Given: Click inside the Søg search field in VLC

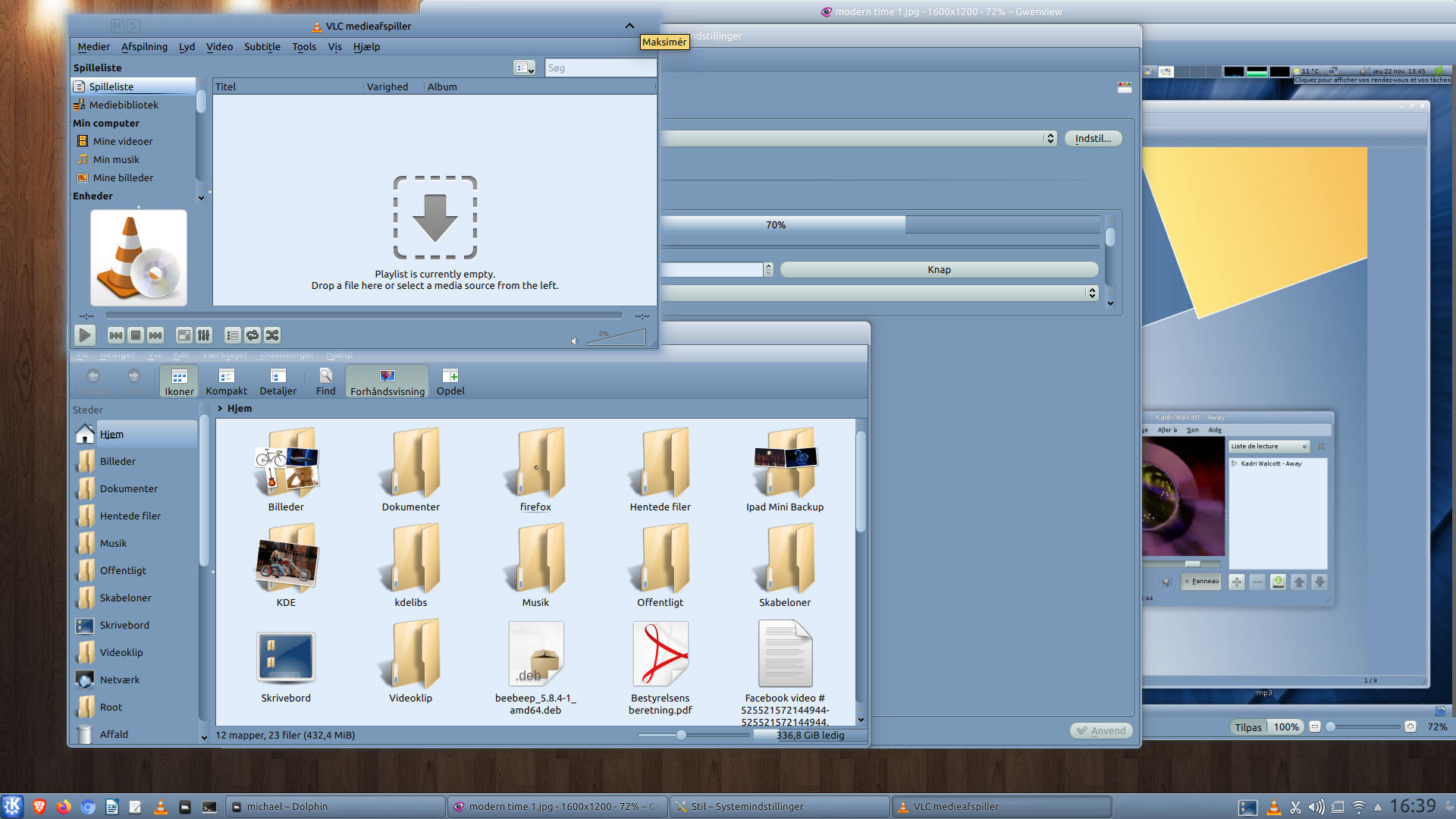Looking at the screenshot, I should click(600, 67).
